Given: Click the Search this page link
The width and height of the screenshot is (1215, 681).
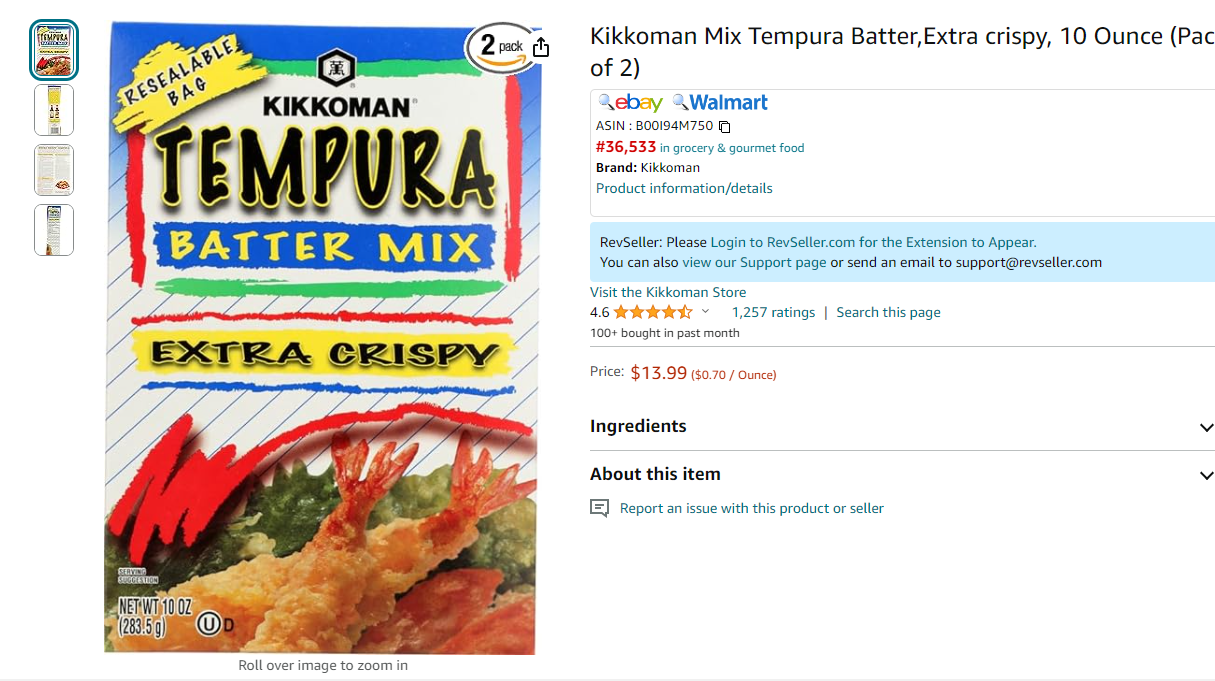Looking at the screenshot, I should pyautogui.click(x=888, y=312).
